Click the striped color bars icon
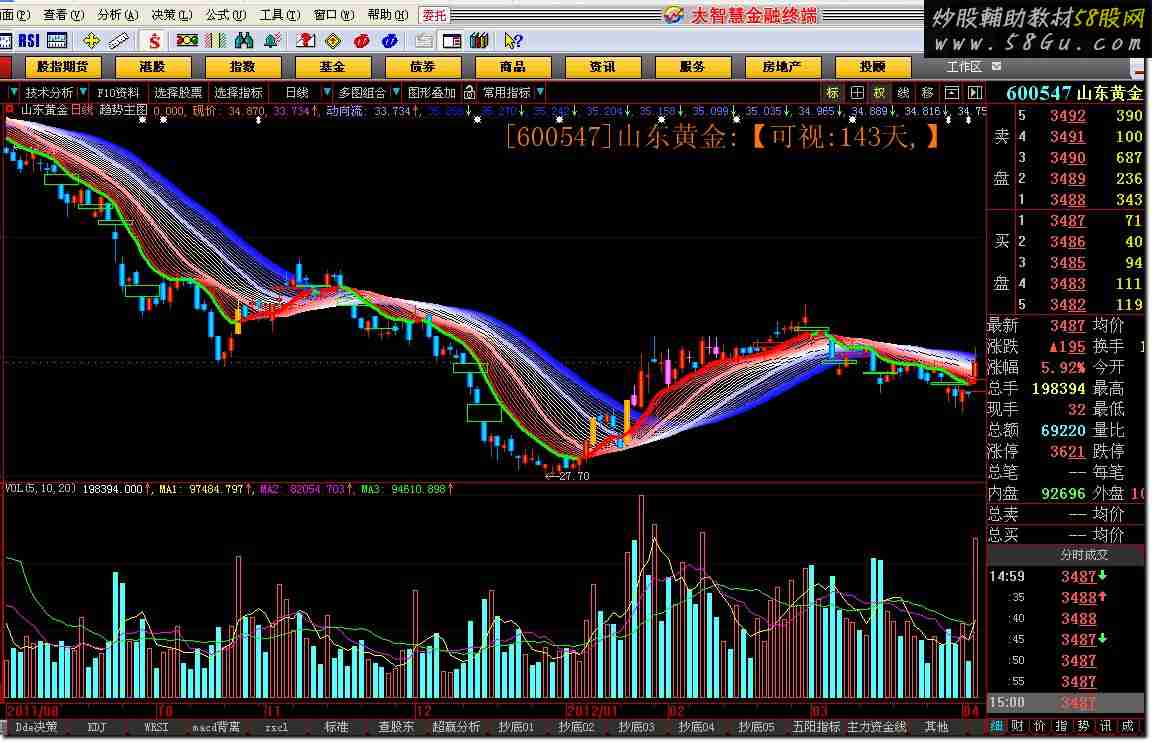Viewport: 1152px width, 742px height. [x=215, y=40]
